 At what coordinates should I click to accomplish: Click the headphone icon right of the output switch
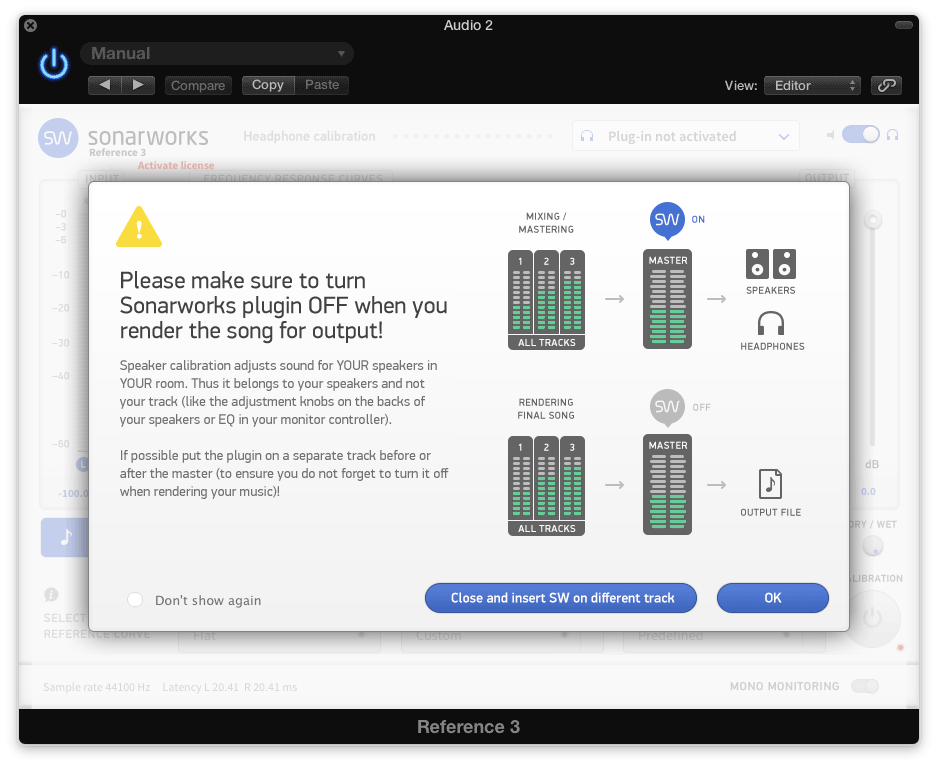pos(892,135)
